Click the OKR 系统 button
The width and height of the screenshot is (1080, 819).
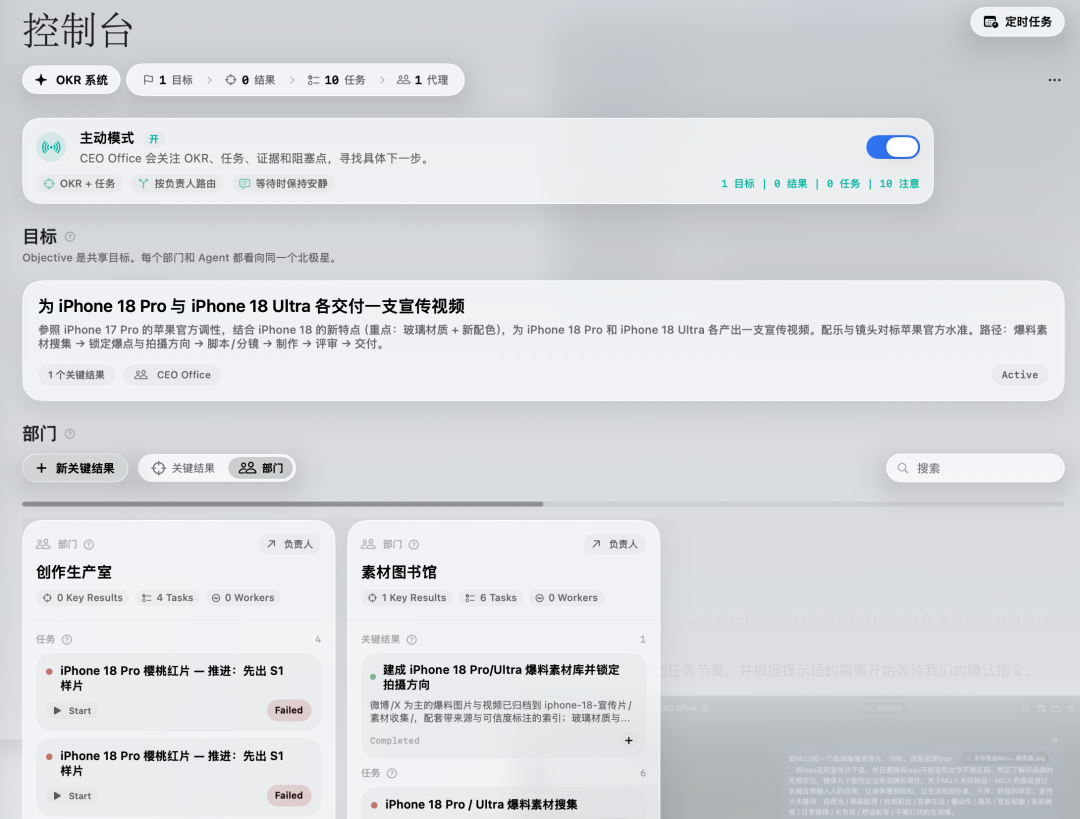[x=72, y=80]
